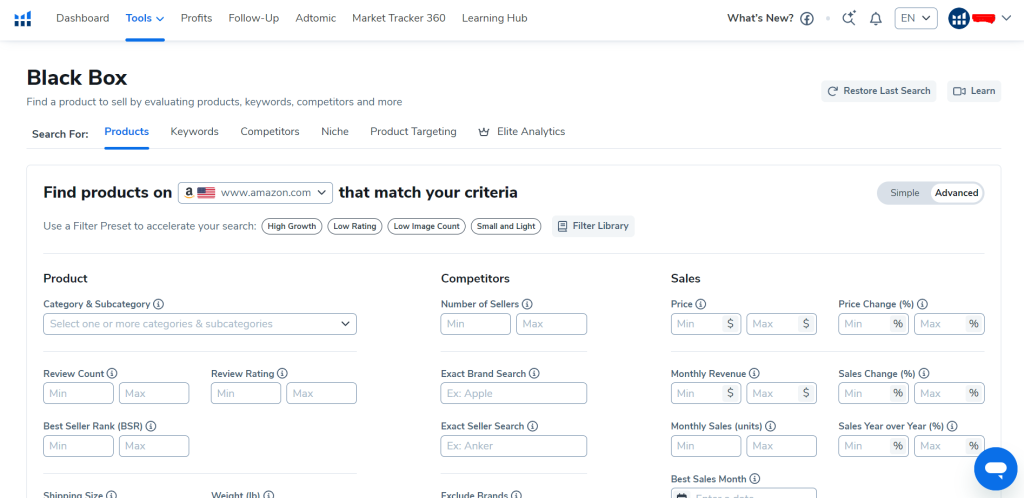Click the Shipping Size info icon

point(111,495)
